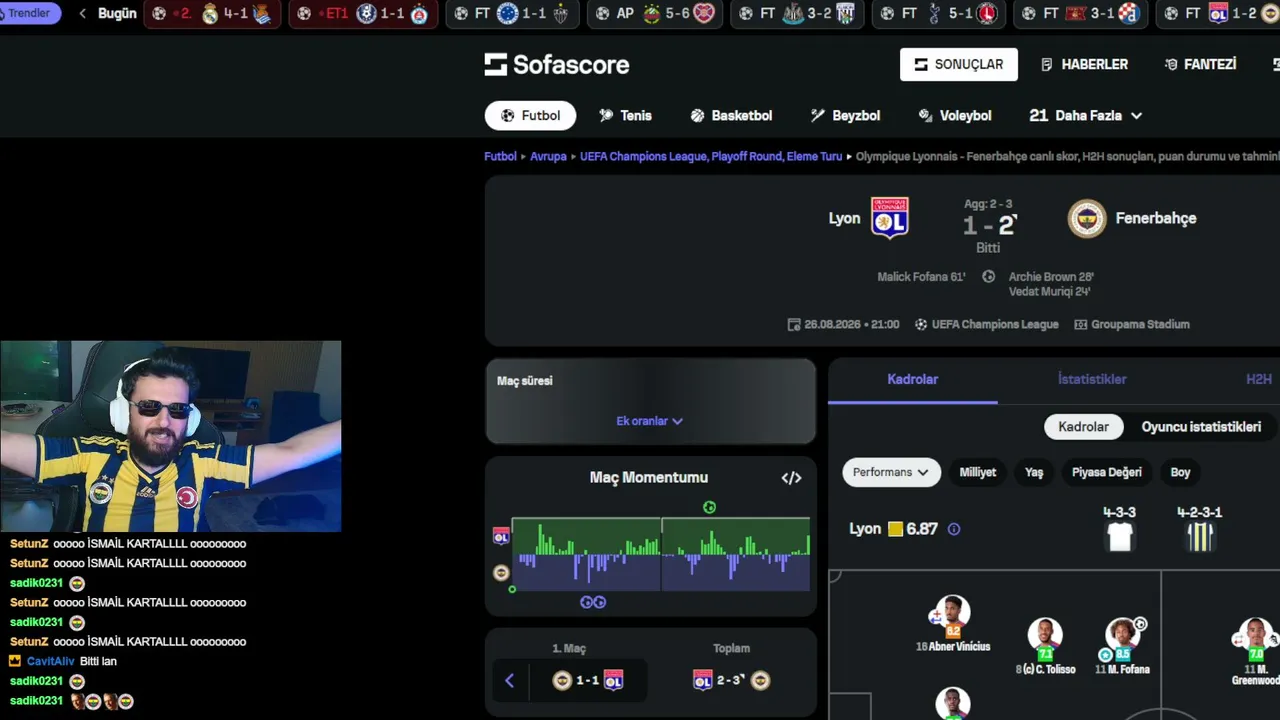Image resolution: width=1280 pixels, height=720 pixels.
Task: Click the Sofascore logo
Action: [x=557, y=65]
